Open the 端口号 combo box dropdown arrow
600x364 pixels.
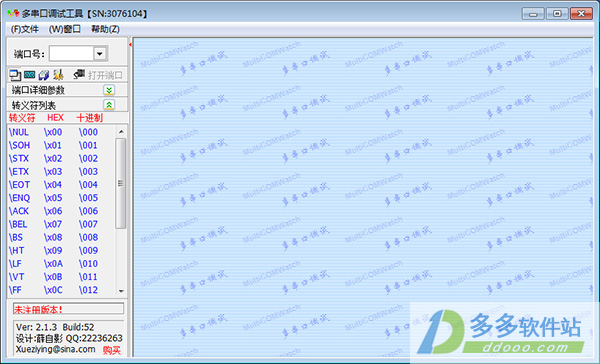pyautogui.click(x=100, y=54)
